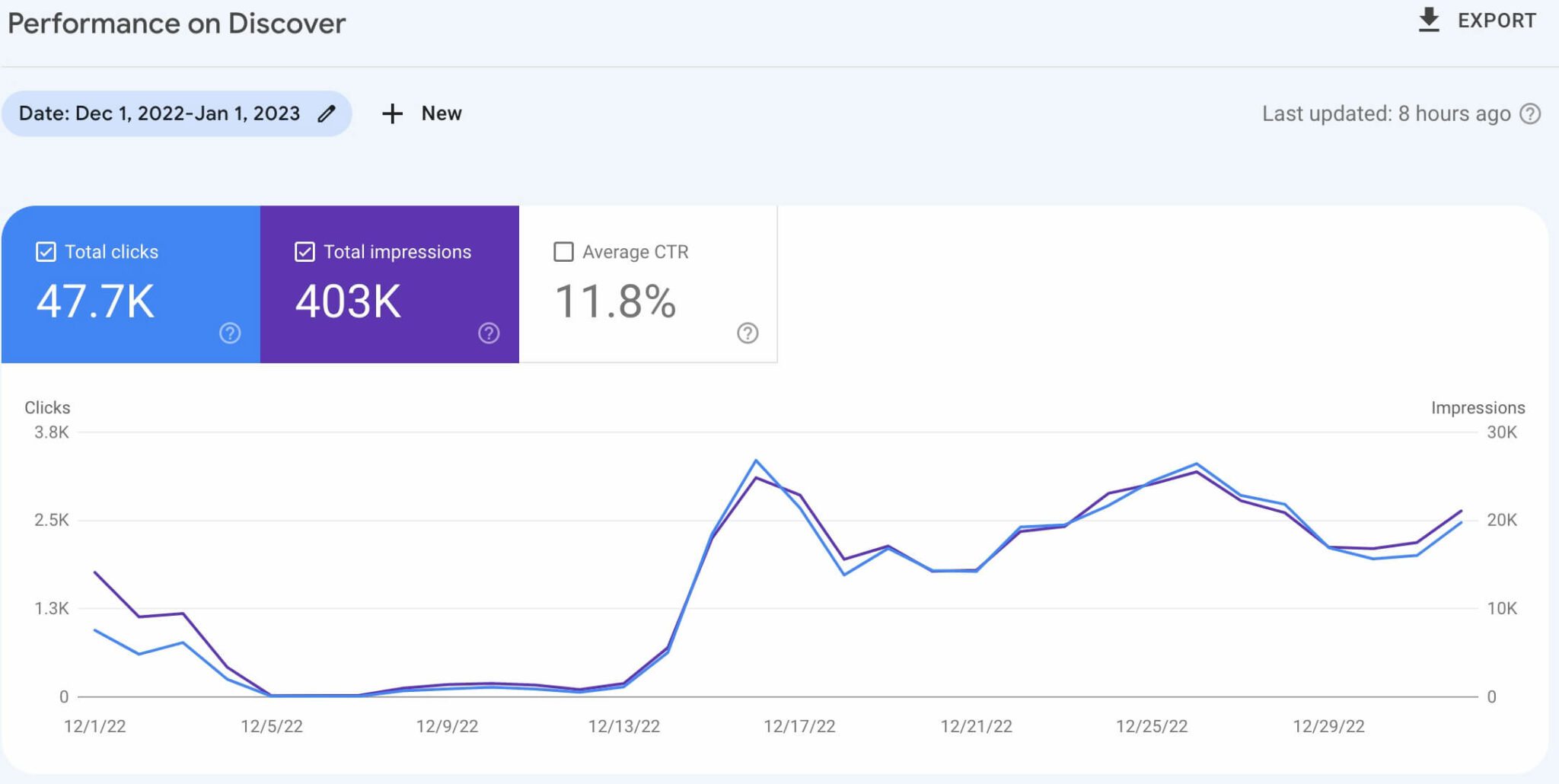Click help icon next to Last updated text
Screen dimensions: 1559x784
(x=1530, y=113)
